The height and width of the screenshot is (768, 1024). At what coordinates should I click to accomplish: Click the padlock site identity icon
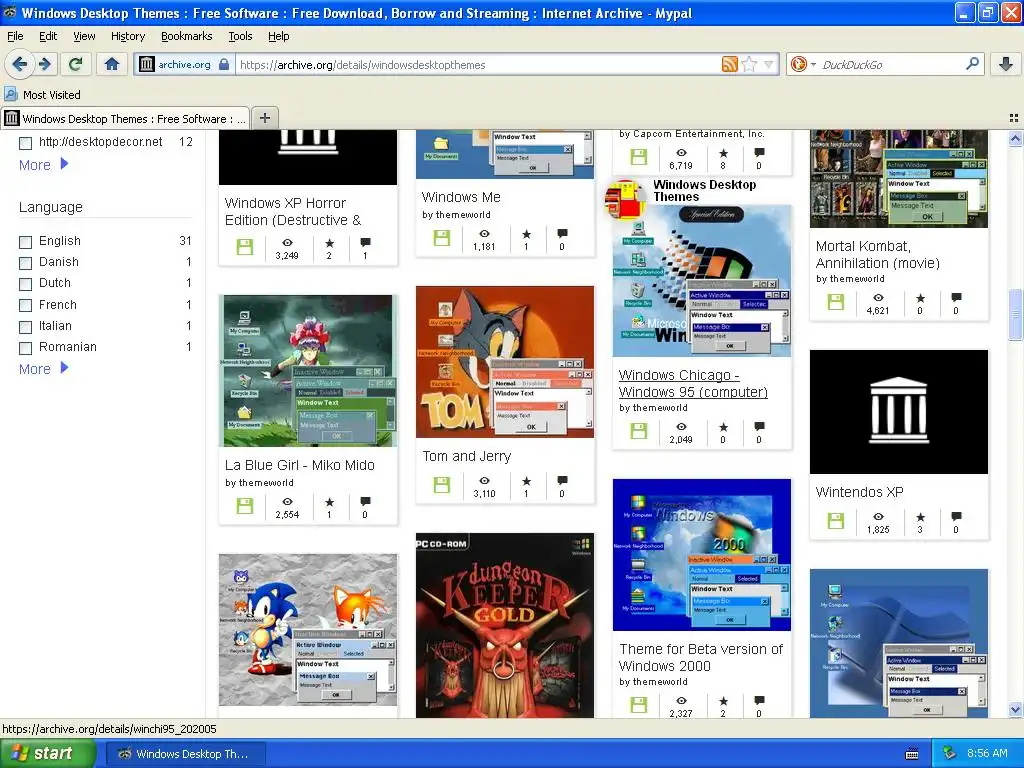224,64
